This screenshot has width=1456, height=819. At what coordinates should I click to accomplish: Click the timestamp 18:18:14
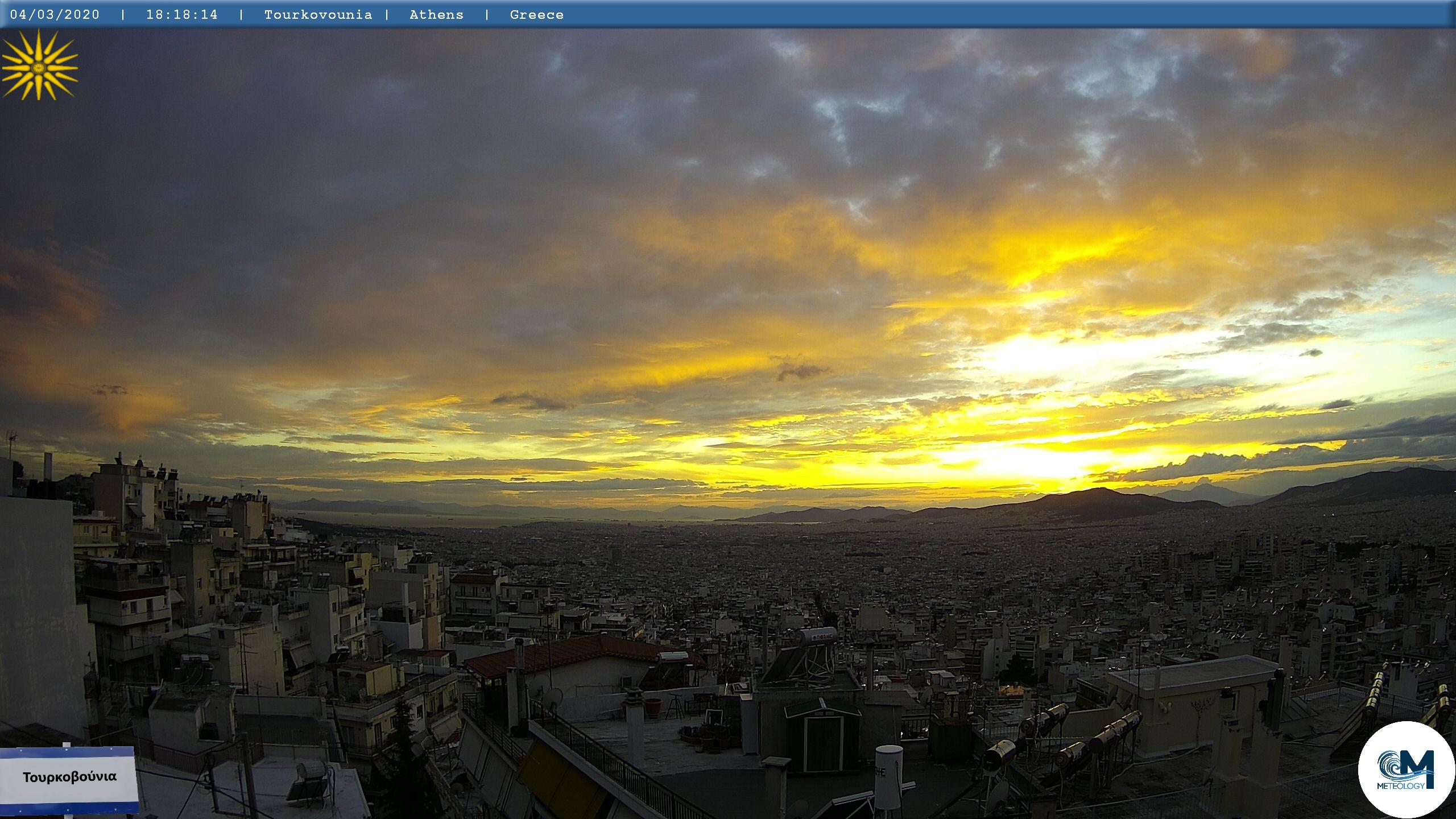pyautogui.click(x=182, y=15)
